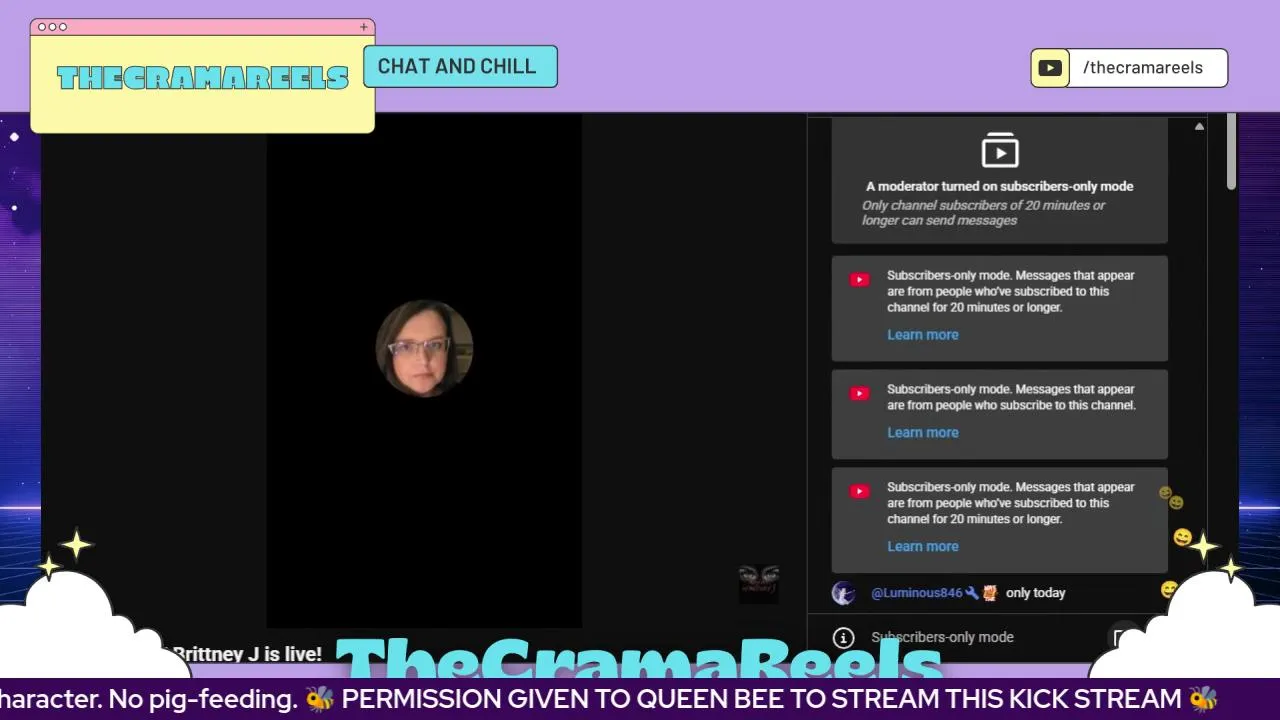
Task: Click the moderator wrench badge beside @Luminous846
Action: pos(971,593)
